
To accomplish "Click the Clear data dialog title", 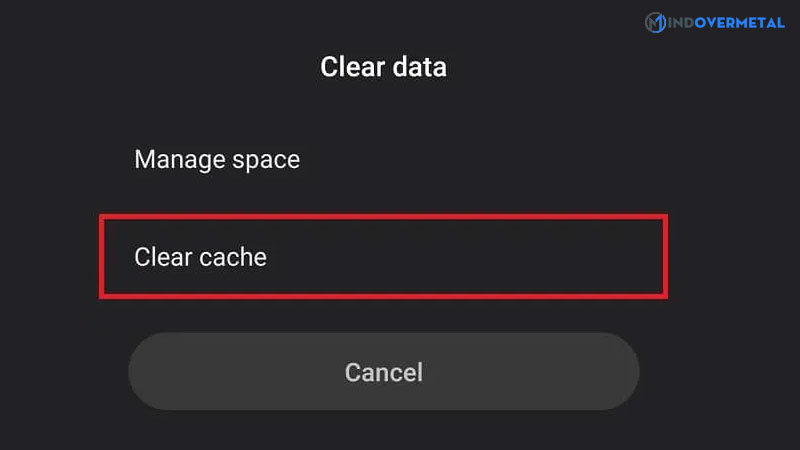I will click(x=383, y=67).
